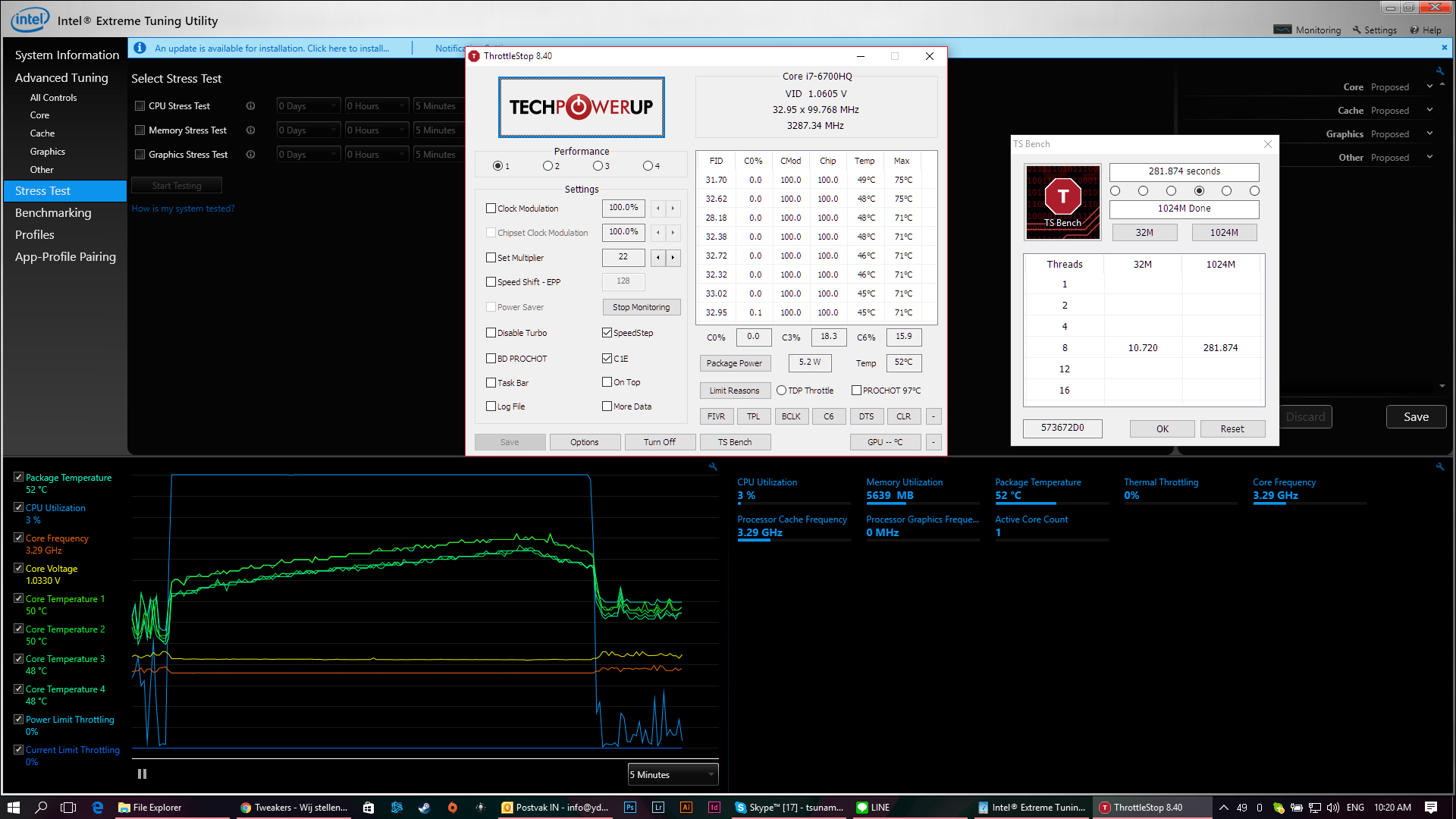Open monitor panel wrench icon on right
Screen dimensions: 1456x819
pyautogui.click(x=1439, y=466)
